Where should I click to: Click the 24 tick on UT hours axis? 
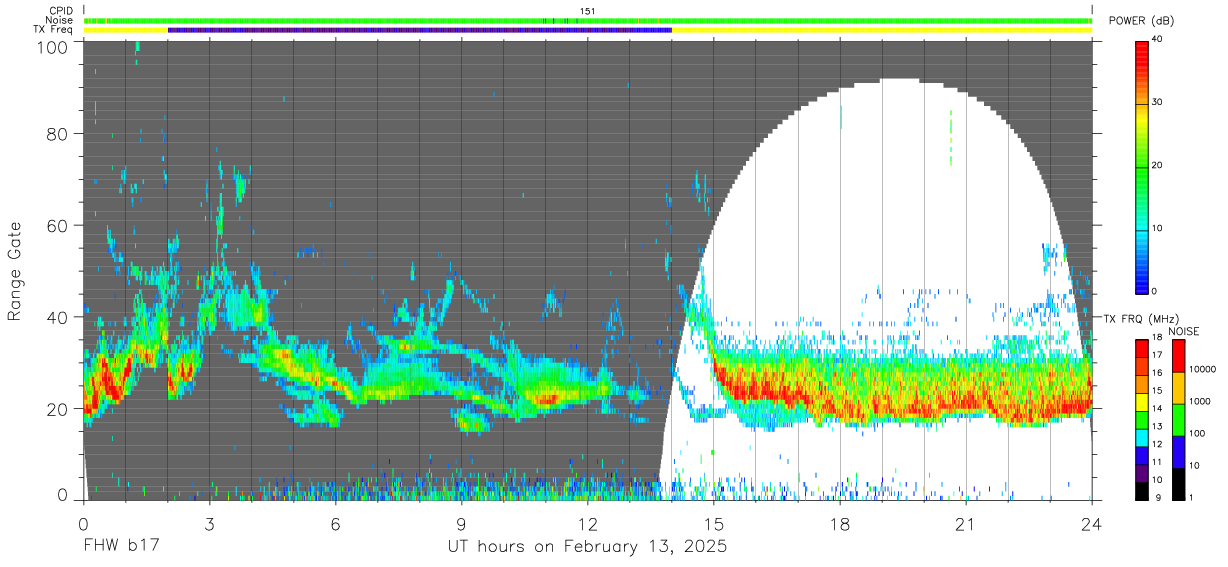1092,523
